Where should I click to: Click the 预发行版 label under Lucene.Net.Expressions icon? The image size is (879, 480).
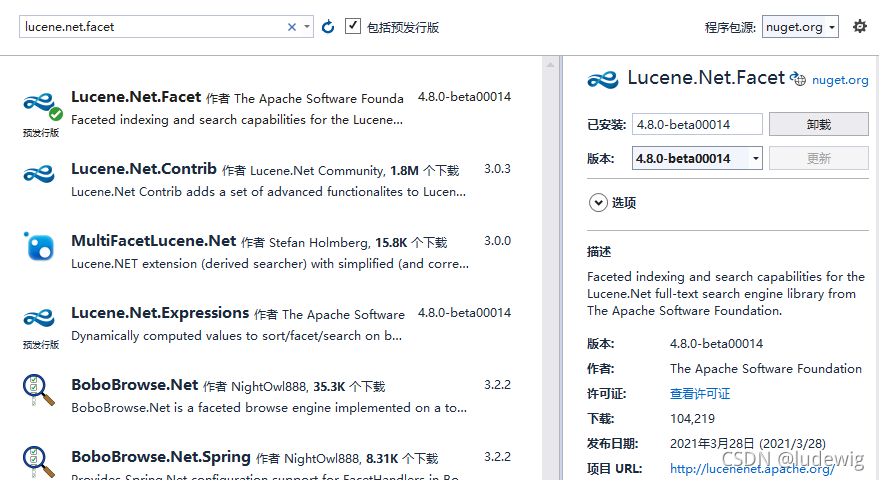click(40, 344)
